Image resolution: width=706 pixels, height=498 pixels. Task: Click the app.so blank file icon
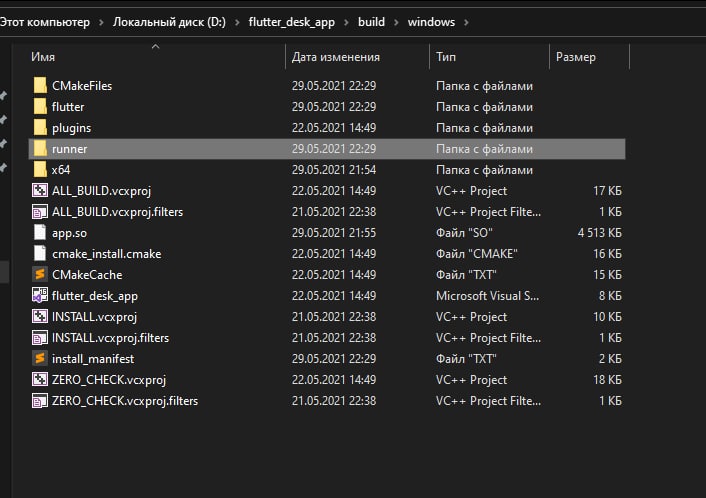click(x=40, y=232)
